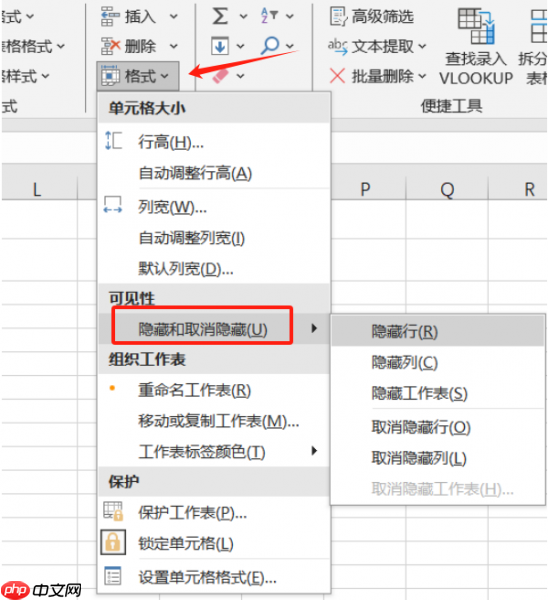Click the Delete (删除) cells icon
Image resolution: width=548 pixels, height=600 pixels.
[110, 46]
